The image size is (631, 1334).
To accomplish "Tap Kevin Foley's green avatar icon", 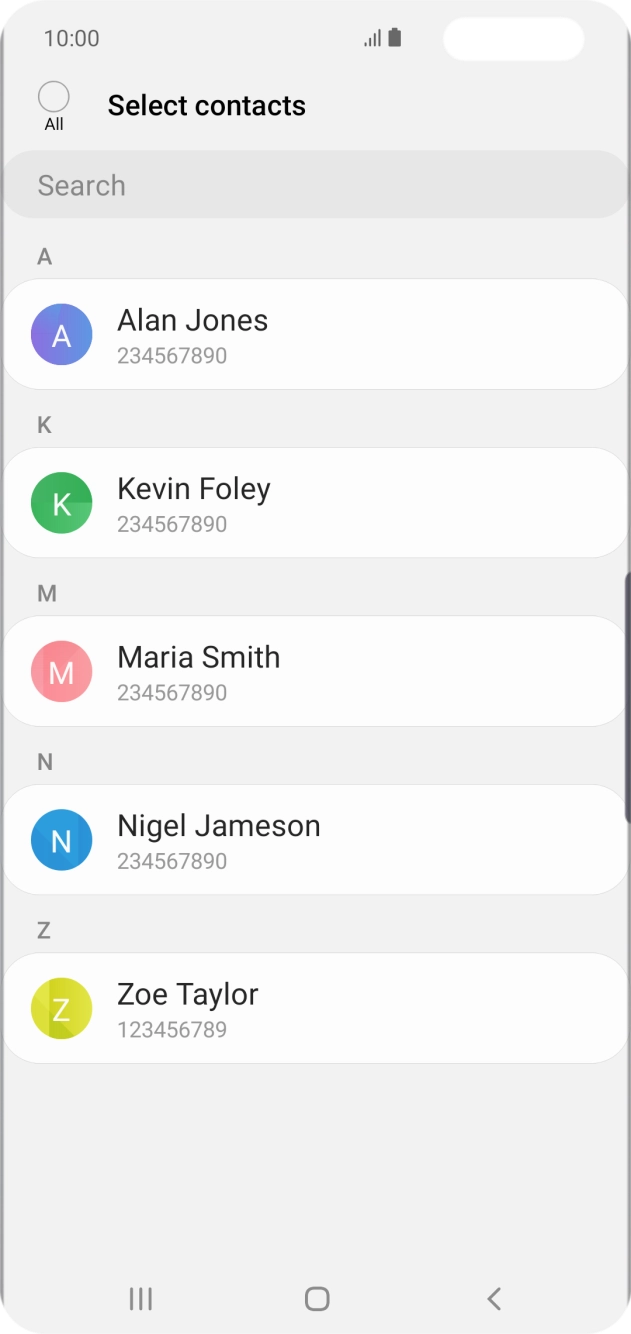I will [x=62, y=503].
